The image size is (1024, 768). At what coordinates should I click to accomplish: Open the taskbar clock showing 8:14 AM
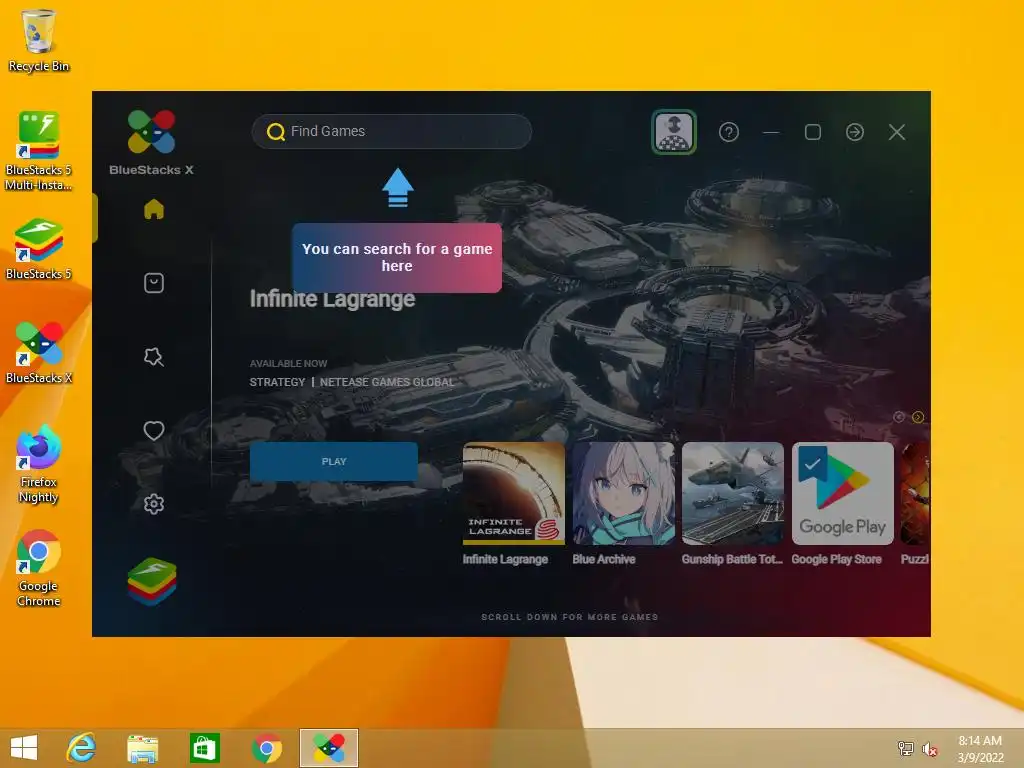click(x=980, y=748)
